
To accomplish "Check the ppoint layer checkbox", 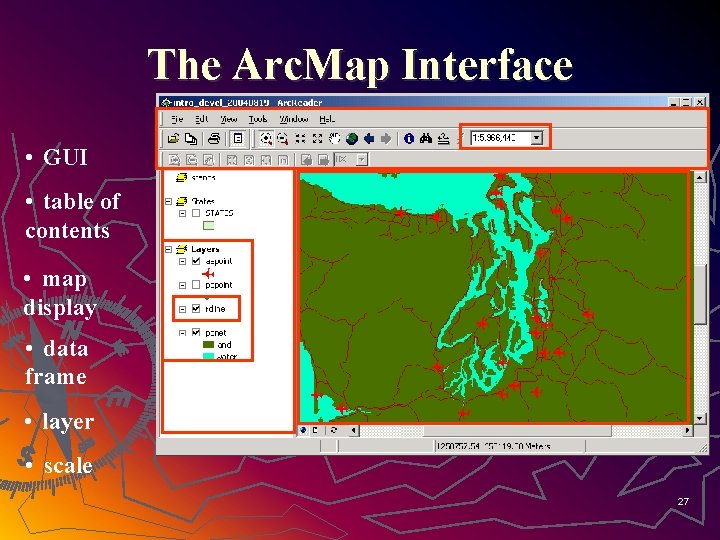I will 196,285.
